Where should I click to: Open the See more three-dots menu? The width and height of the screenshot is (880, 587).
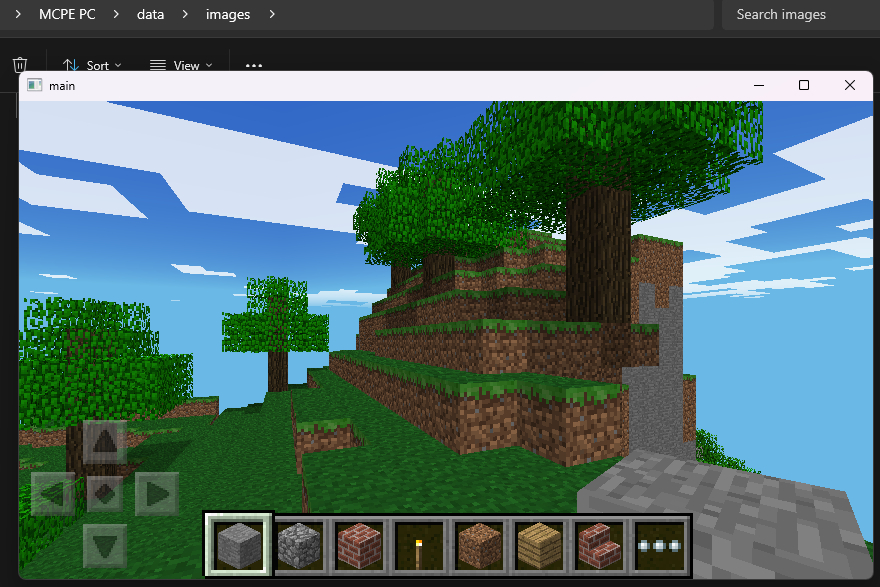(254, 65)
